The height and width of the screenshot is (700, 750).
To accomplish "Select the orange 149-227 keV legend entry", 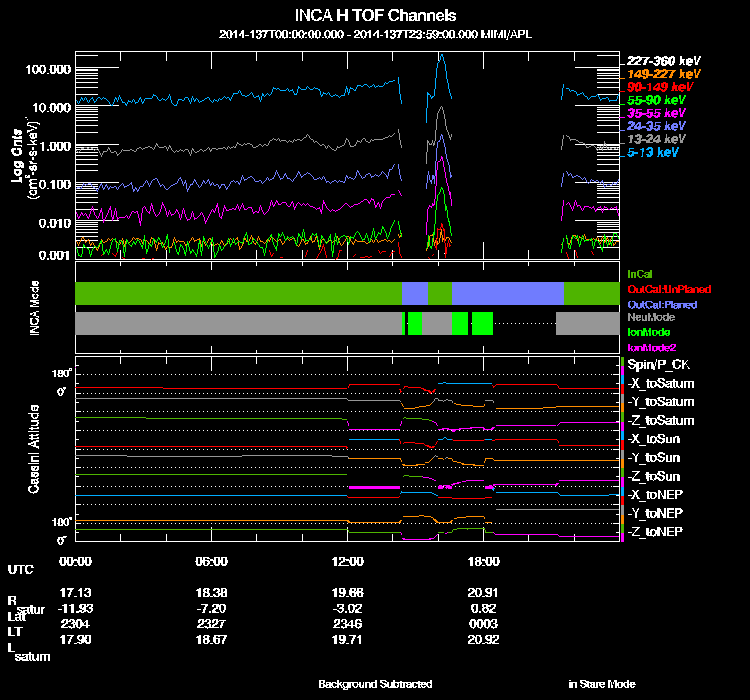I will pos(662,73).
